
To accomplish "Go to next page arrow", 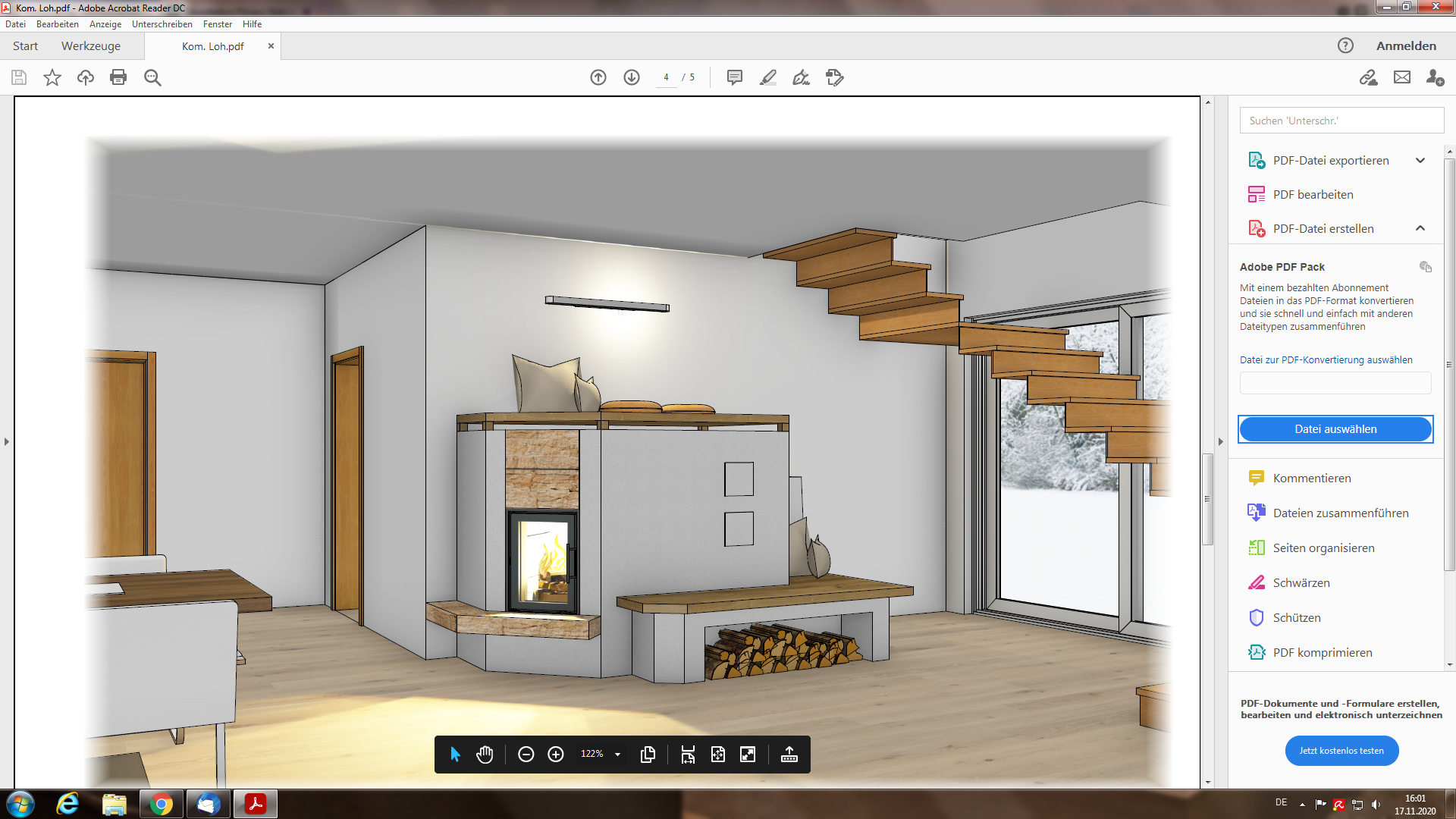I will tap(632, 77).
